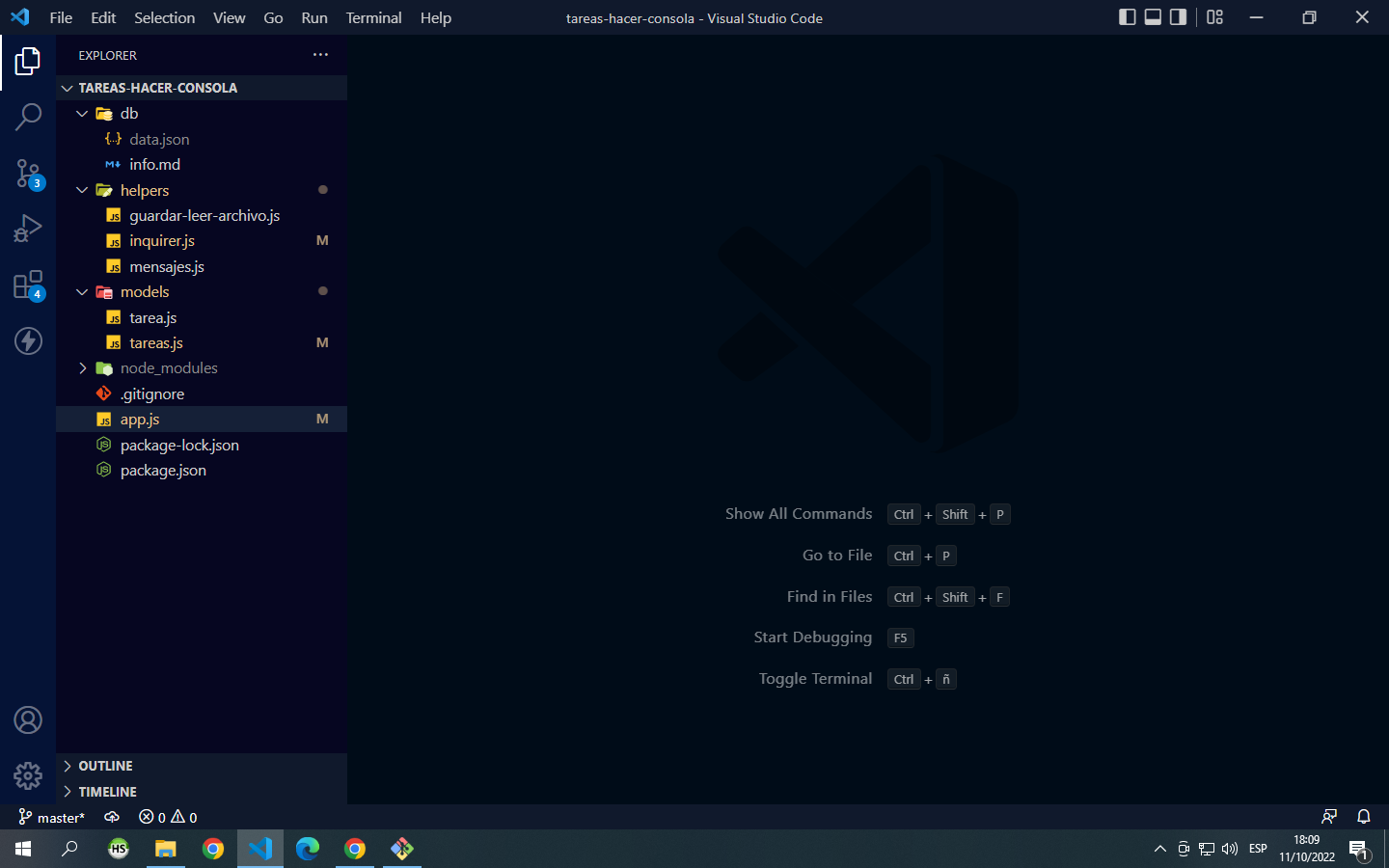
Task: Open the Search sidebar icon
Action: point(28,116)
